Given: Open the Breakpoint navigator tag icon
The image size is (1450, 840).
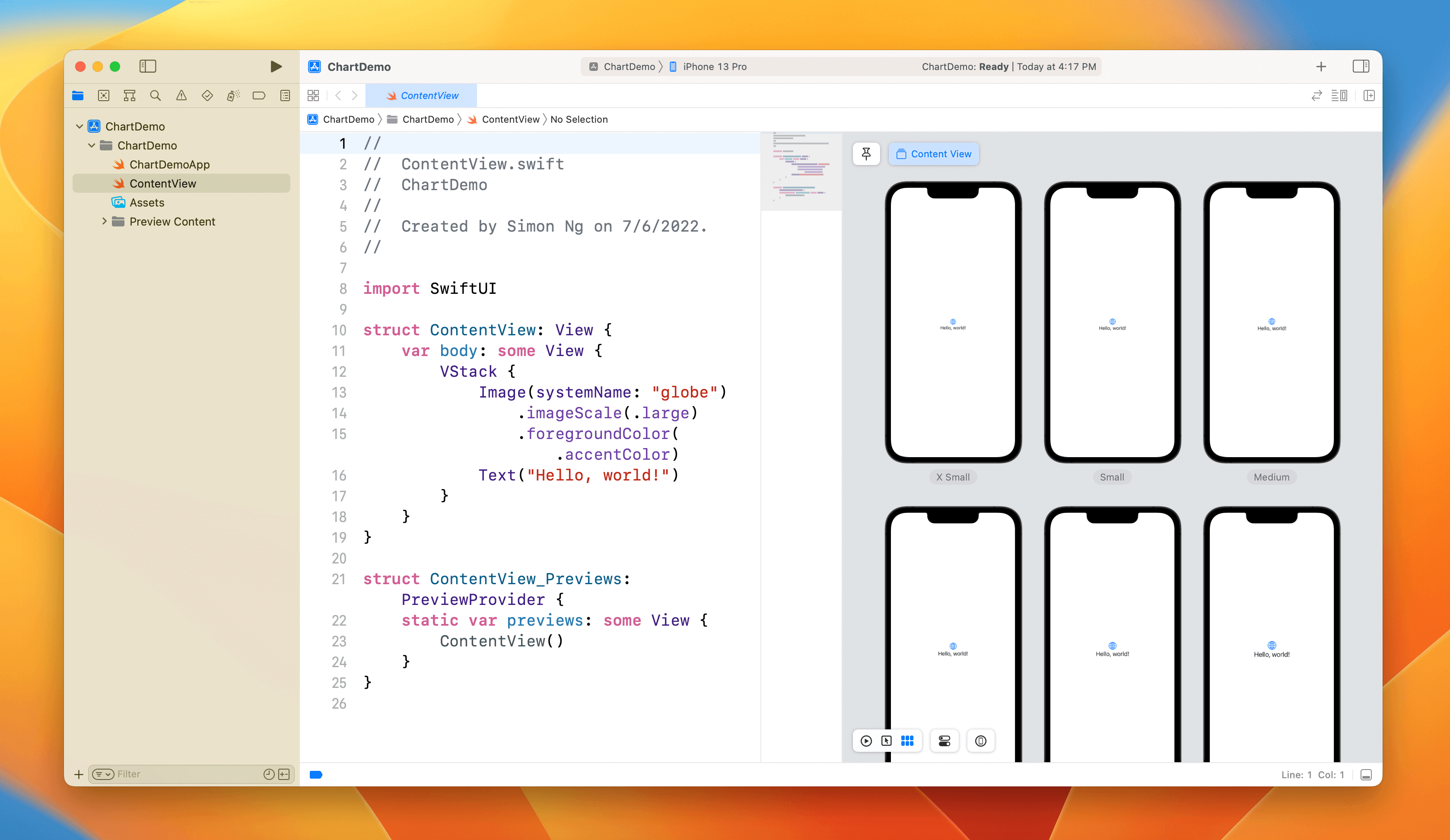Looking at the screenshot, I should click(x=259, y=95).
